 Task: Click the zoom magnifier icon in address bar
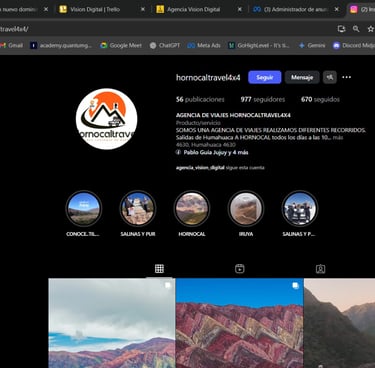356,29
